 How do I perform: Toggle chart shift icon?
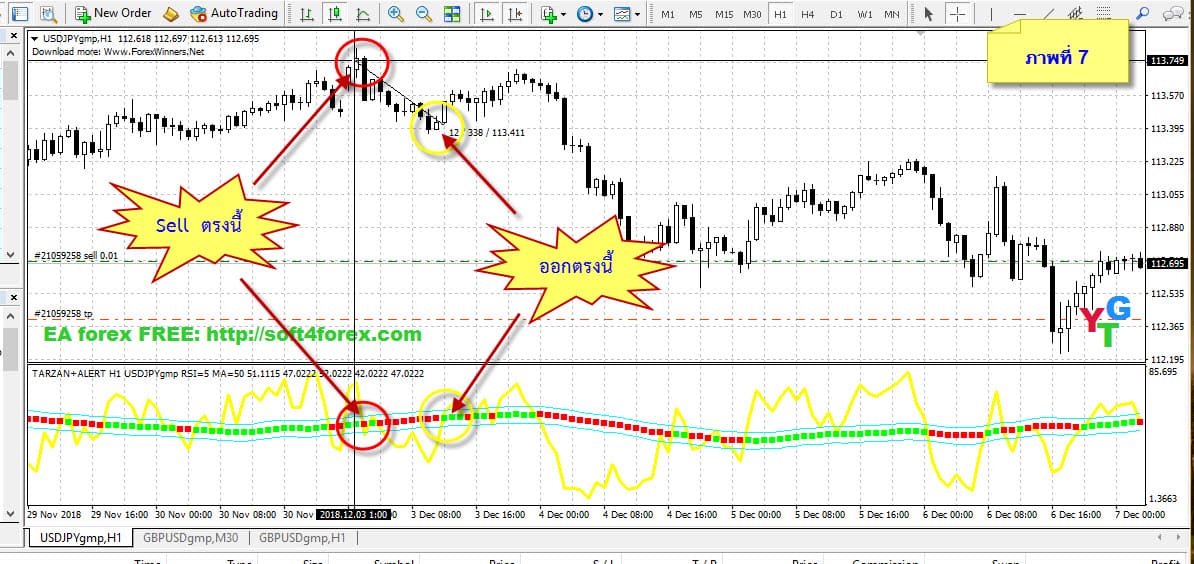516,13
